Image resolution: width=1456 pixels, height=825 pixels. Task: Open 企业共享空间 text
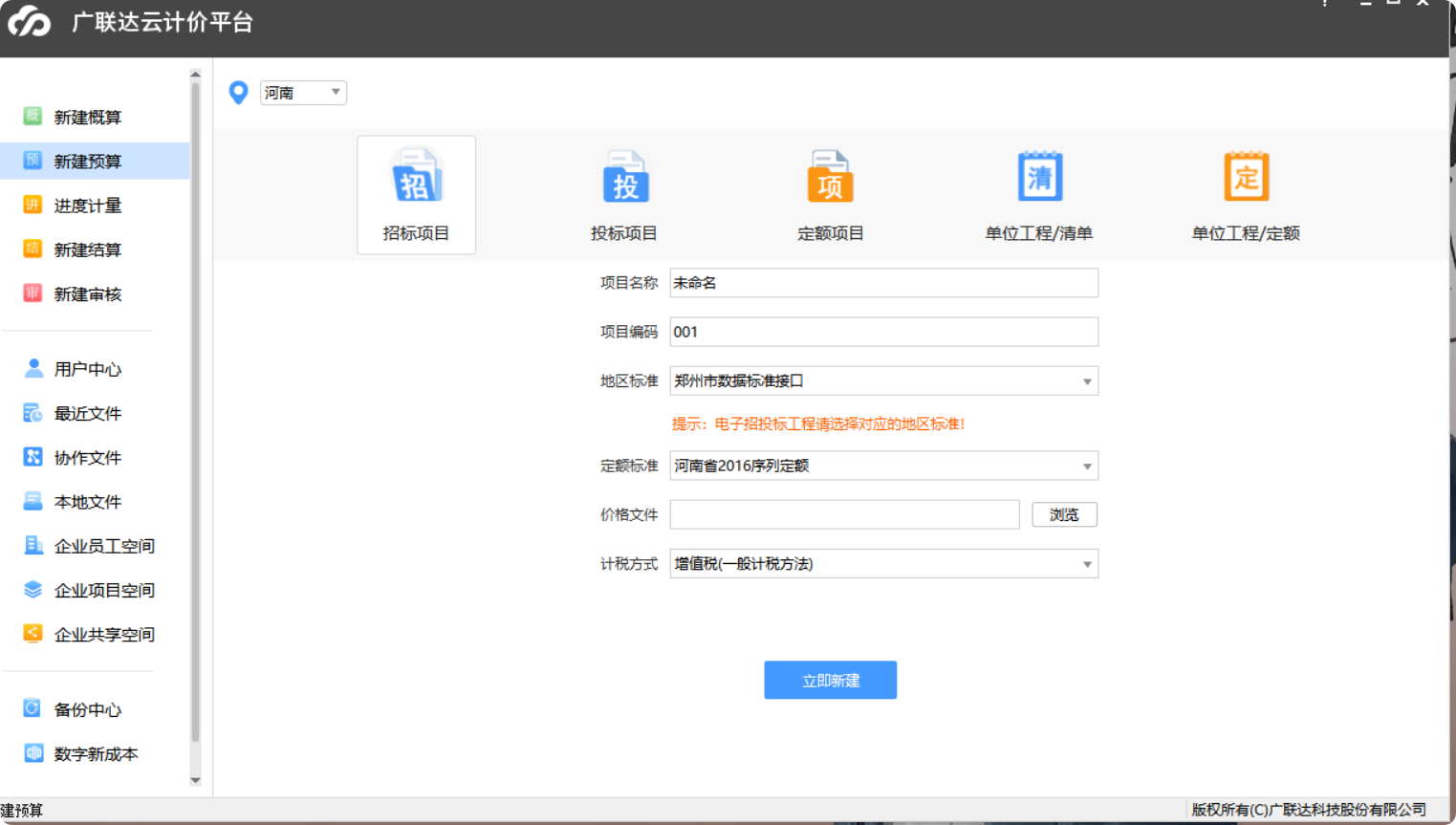104,634
